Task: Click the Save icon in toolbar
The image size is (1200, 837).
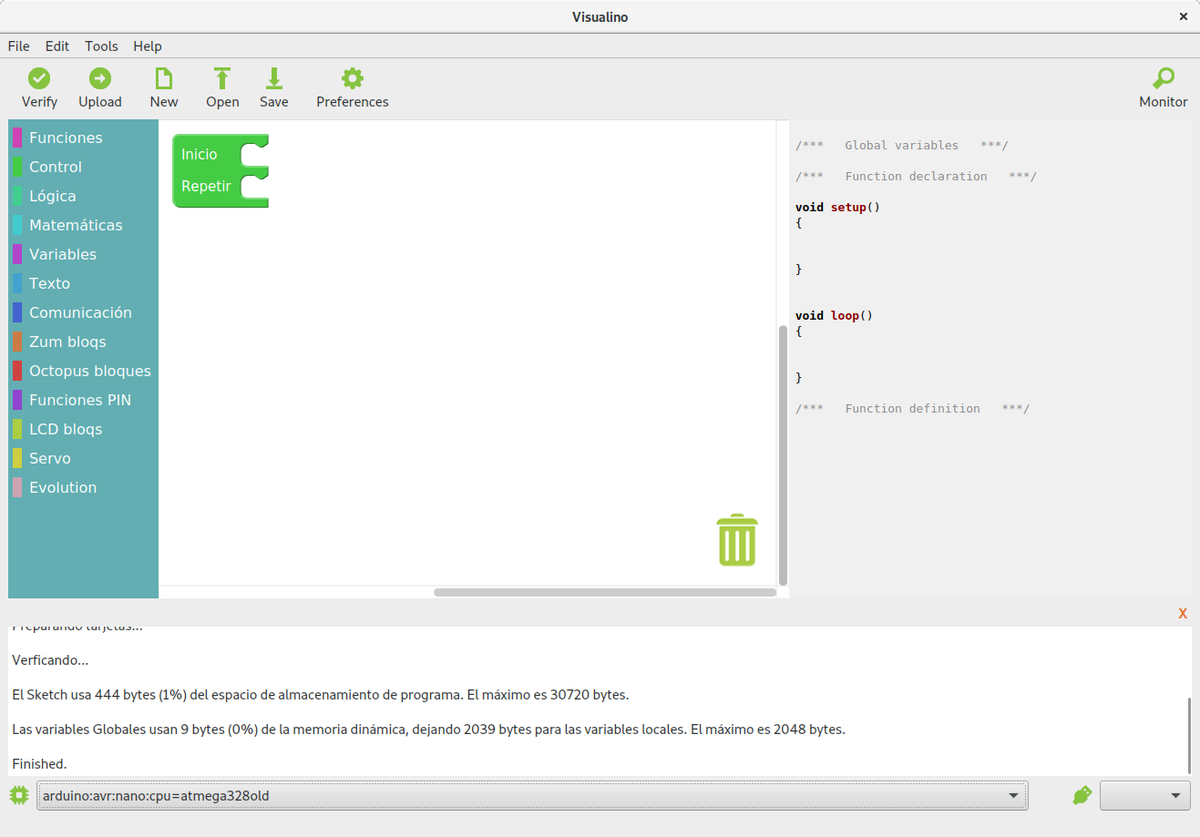Action: (273, 78)
